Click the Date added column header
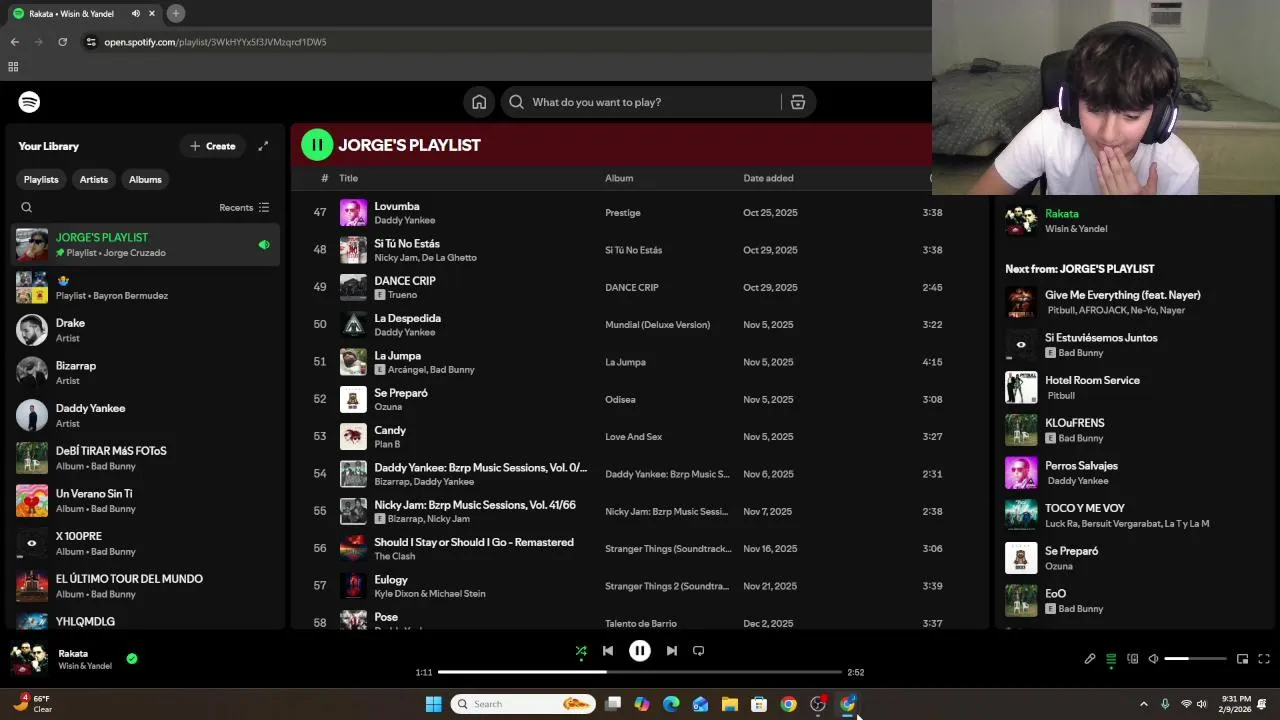The image size is (1280, 720). click(x=768, y=178)
